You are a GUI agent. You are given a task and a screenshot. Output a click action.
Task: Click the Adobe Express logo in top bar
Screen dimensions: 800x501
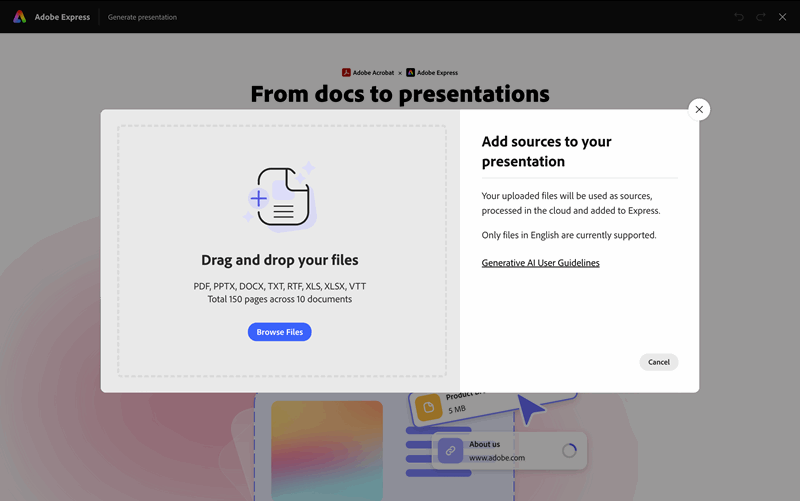click(19, 17)
